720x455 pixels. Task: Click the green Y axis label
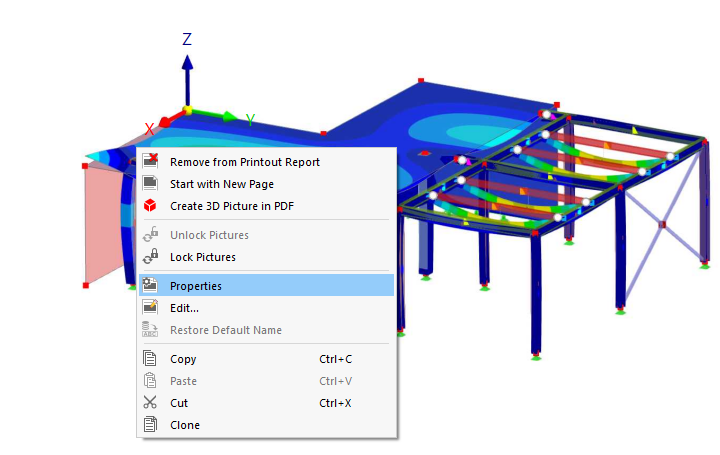click(250, 120)
